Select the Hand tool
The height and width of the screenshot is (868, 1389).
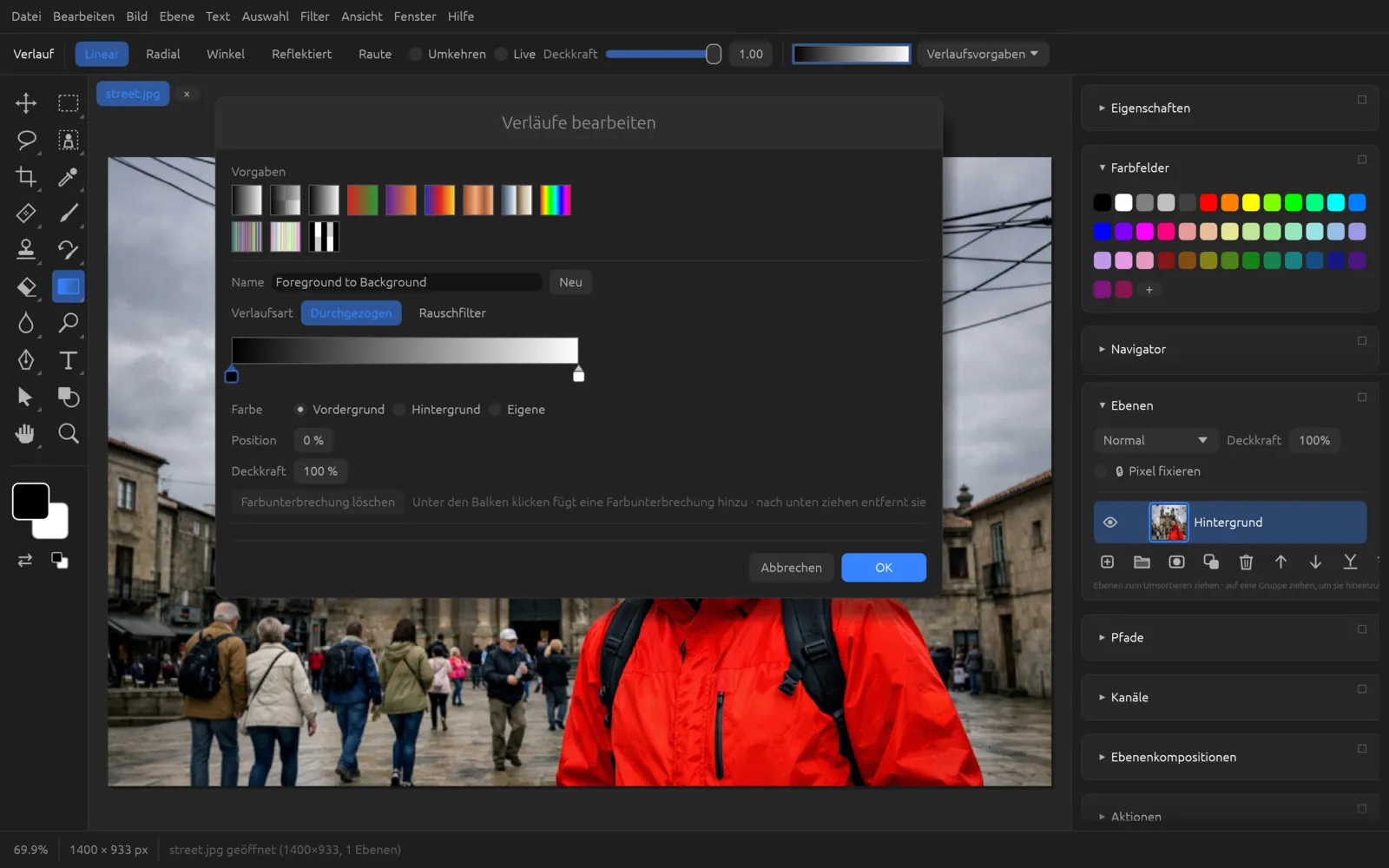point(26,433)
